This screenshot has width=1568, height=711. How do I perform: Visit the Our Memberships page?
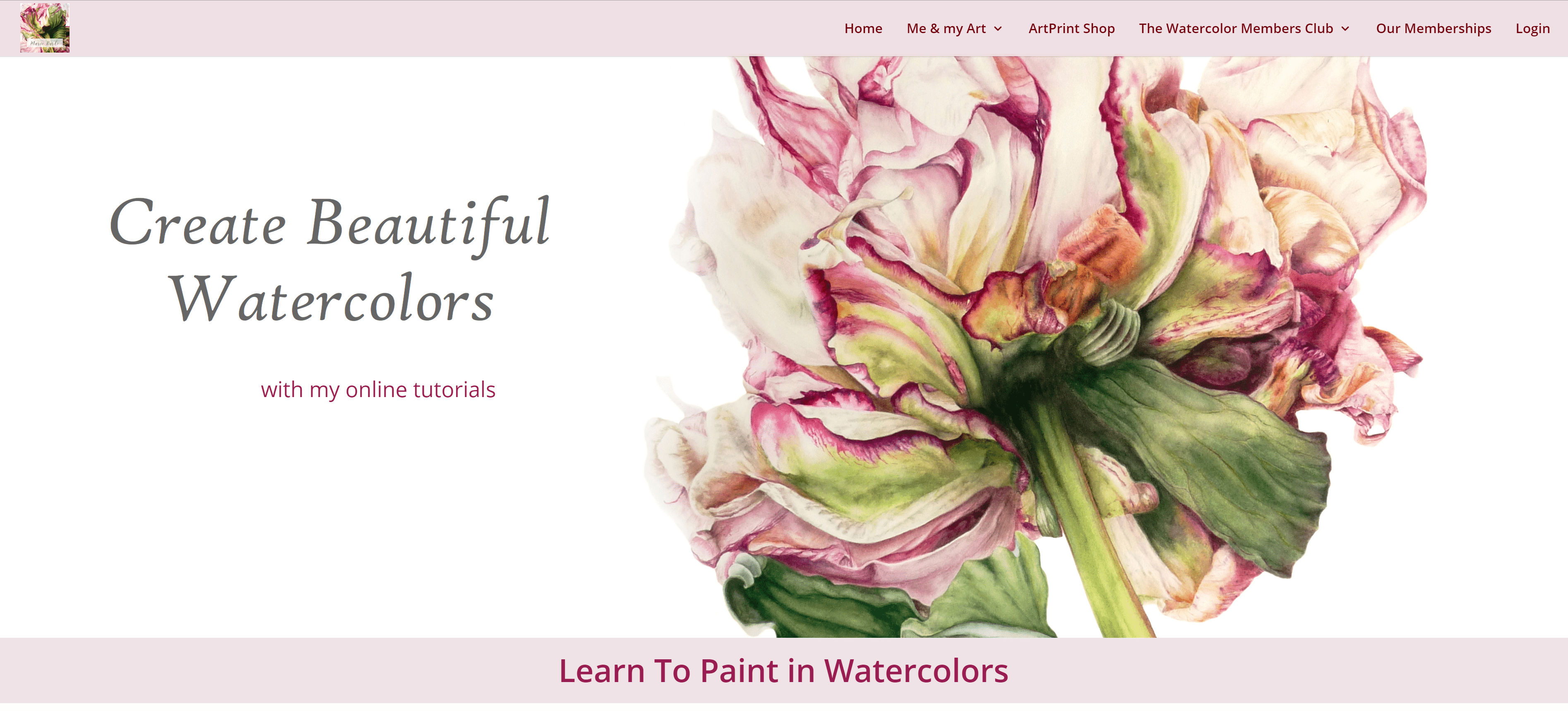click(1434, 29)
